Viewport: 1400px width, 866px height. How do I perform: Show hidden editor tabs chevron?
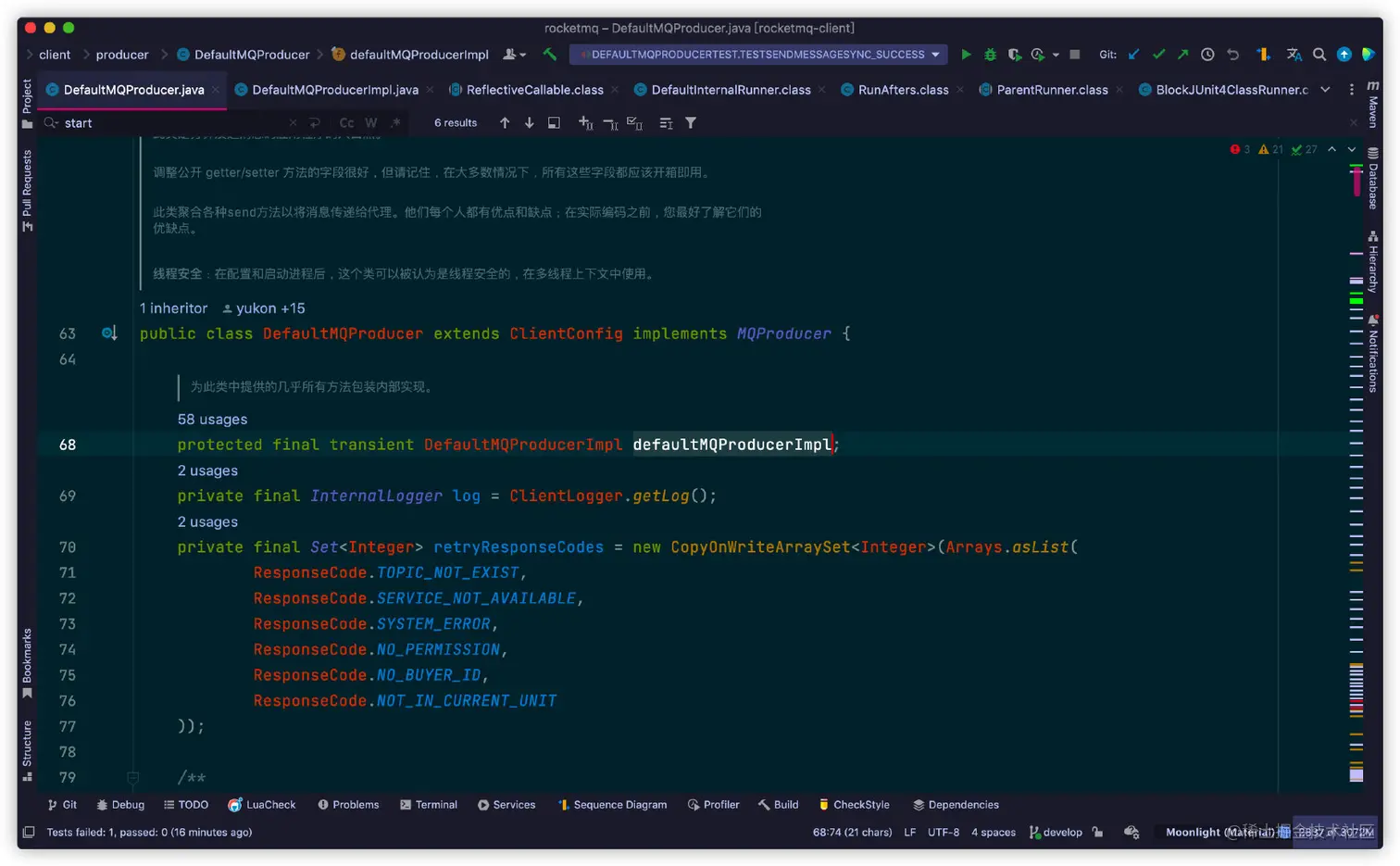pos(1325,90)
